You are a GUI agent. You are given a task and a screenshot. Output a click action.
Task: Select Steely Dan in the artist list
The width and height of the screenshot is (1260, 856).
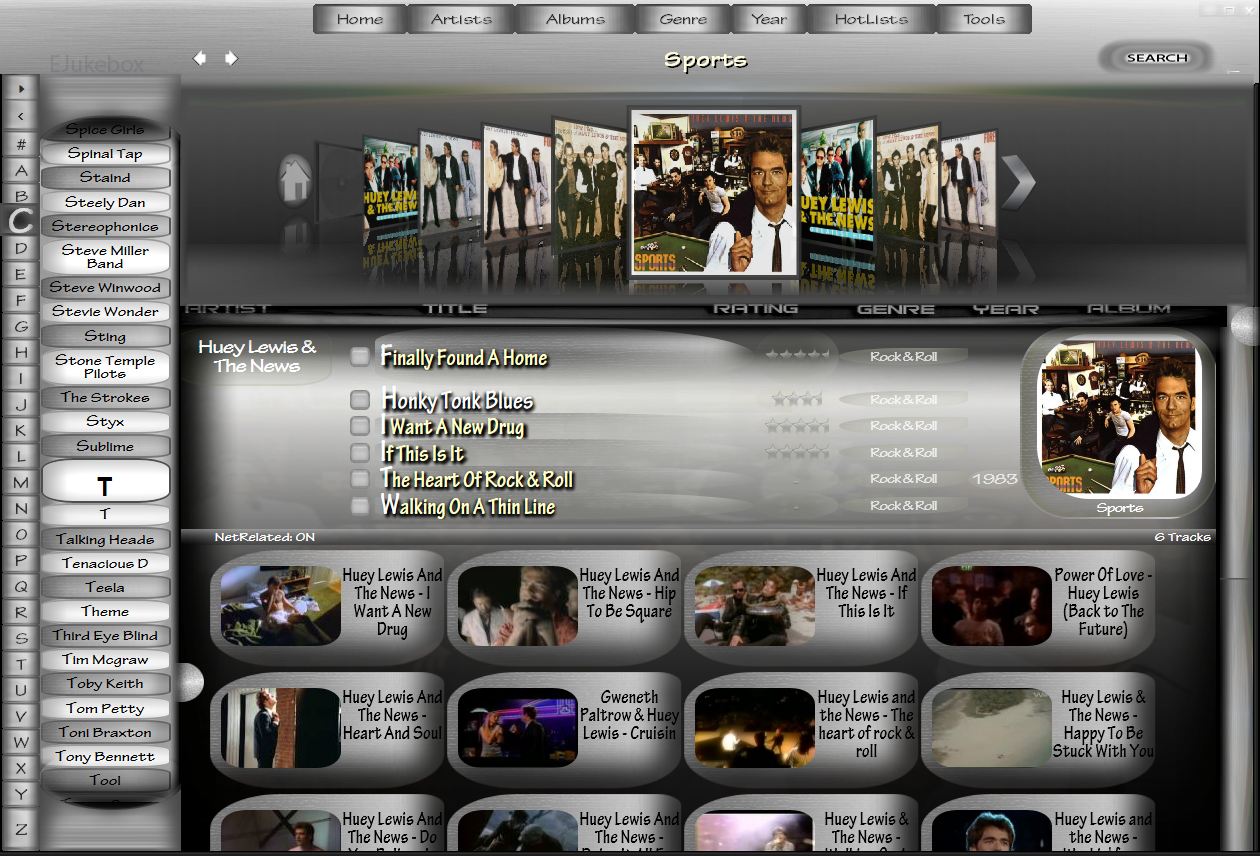coord(105,202)
